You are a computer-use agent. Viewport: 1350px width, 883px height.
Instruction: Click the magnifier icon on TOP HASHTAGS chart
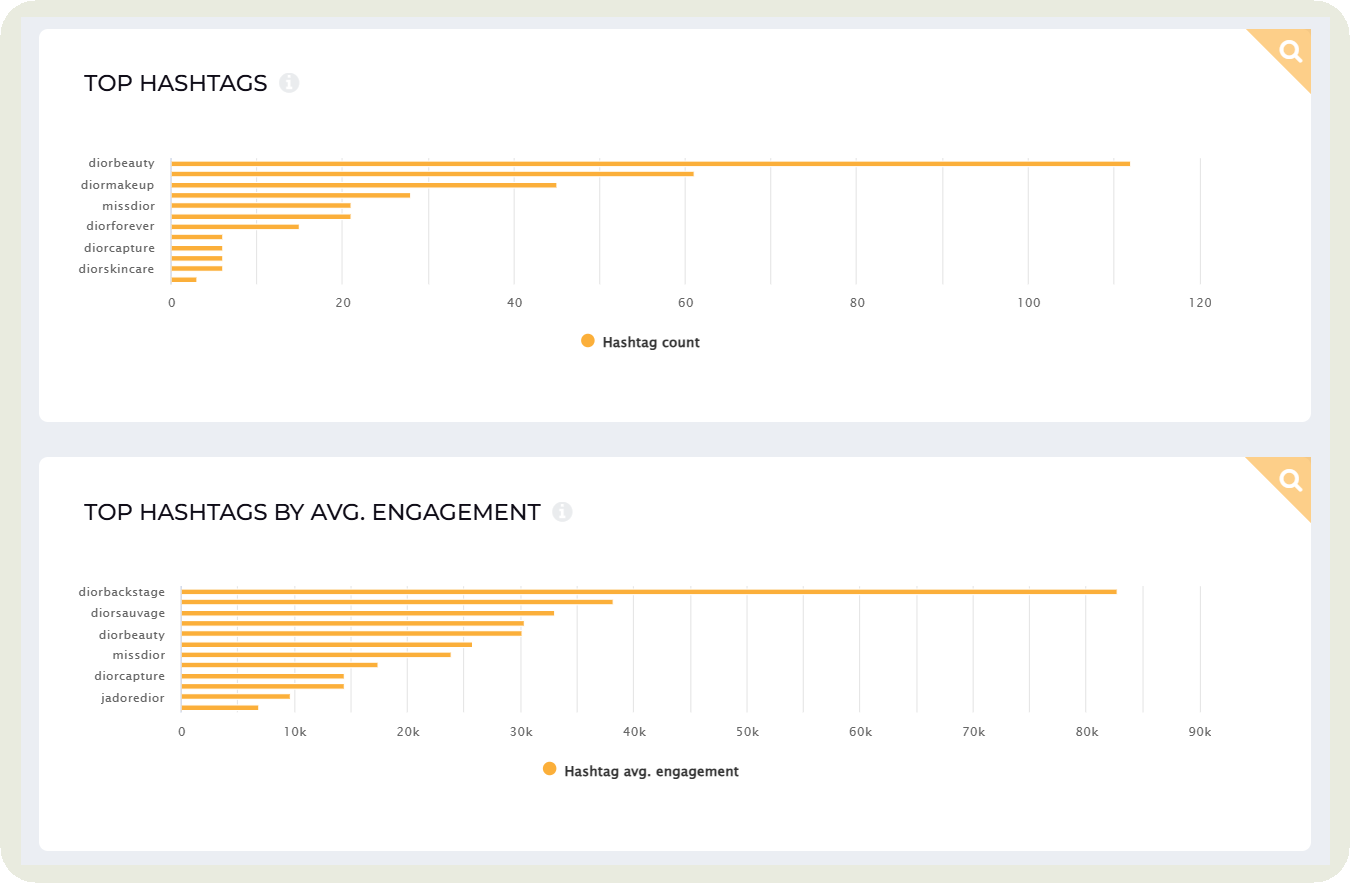tap(1288, 52)
